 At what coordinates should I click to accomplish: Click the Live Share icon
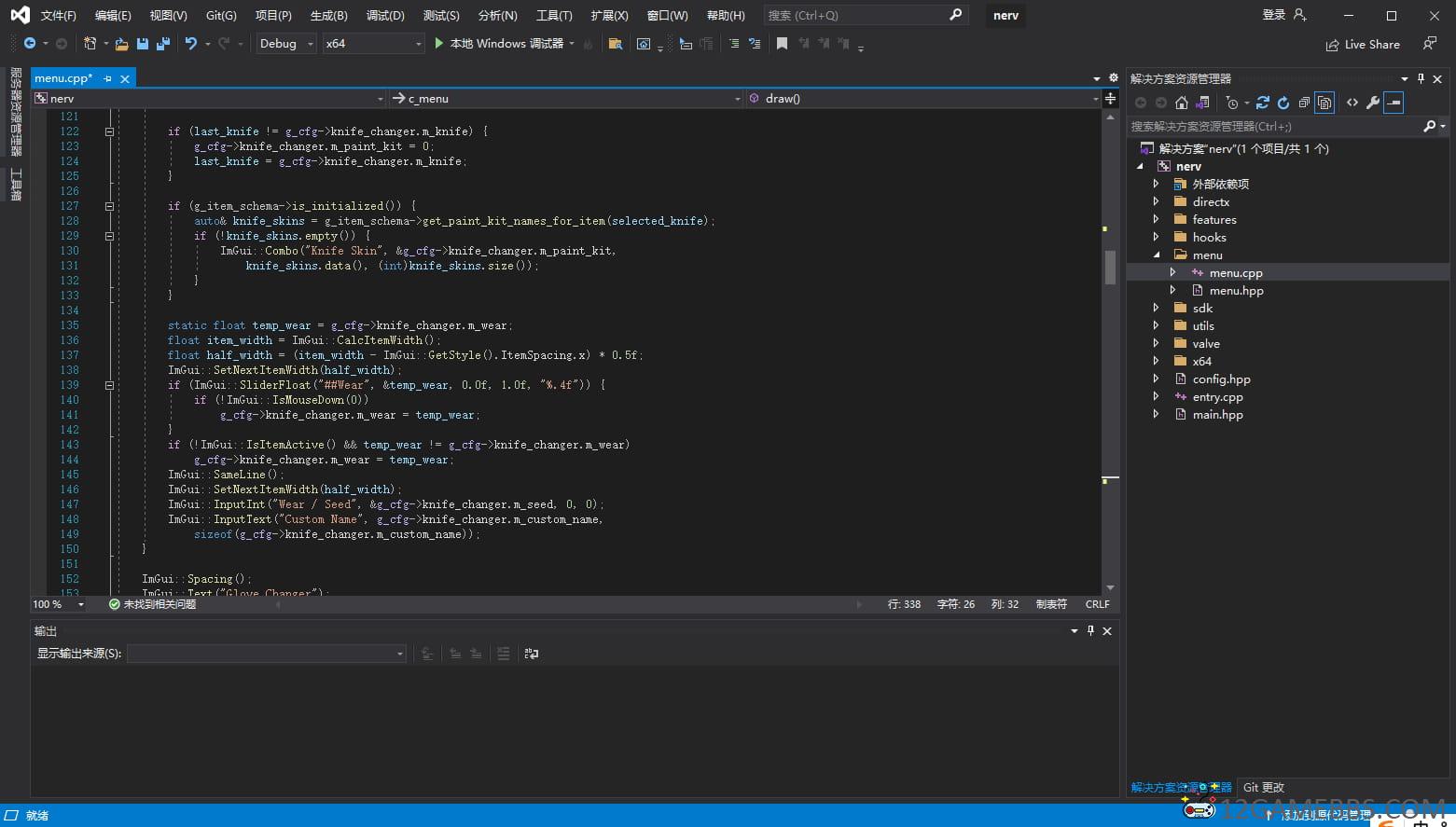tap(1332, 45)
